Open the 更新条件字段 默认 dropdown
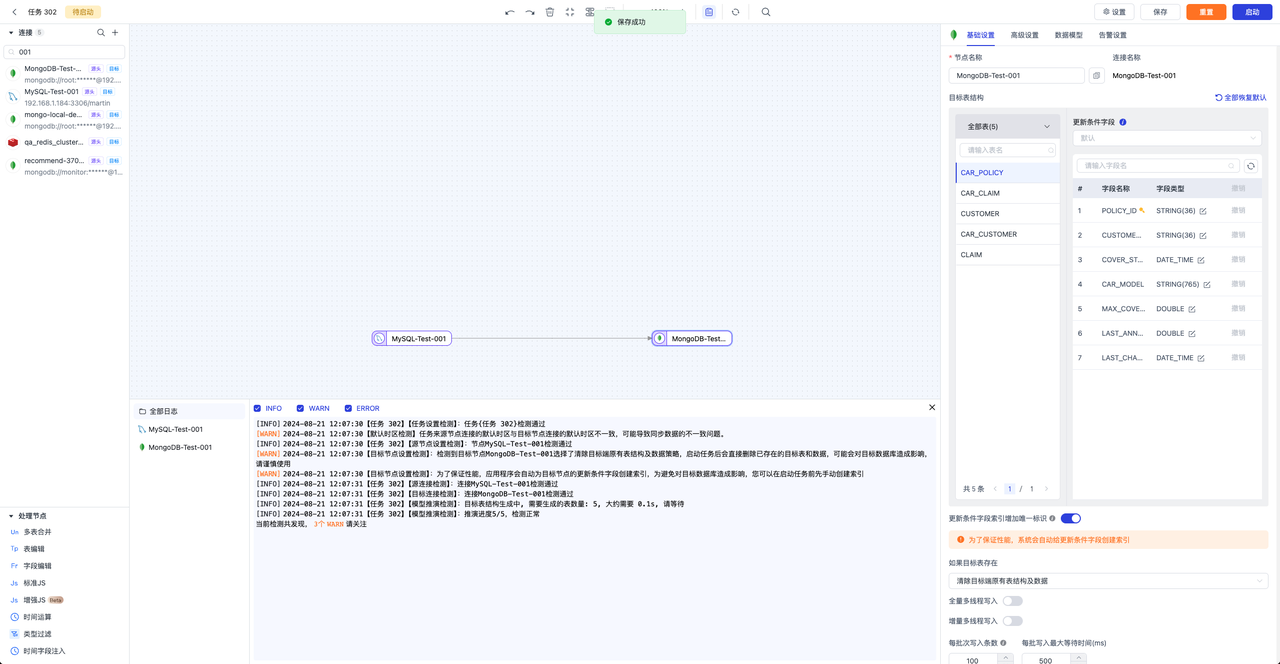The image size is (1280, 664). 1167,138
